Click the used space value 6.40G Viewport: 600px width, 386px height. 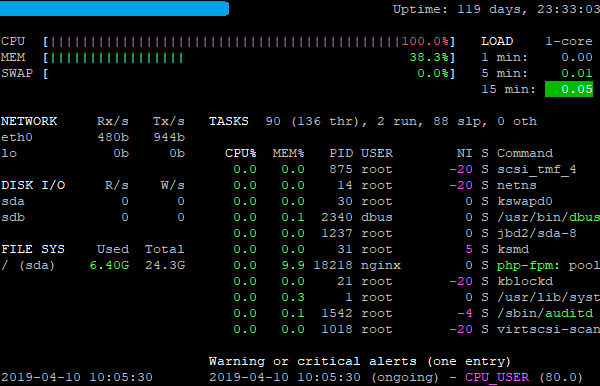click(109, 265)
